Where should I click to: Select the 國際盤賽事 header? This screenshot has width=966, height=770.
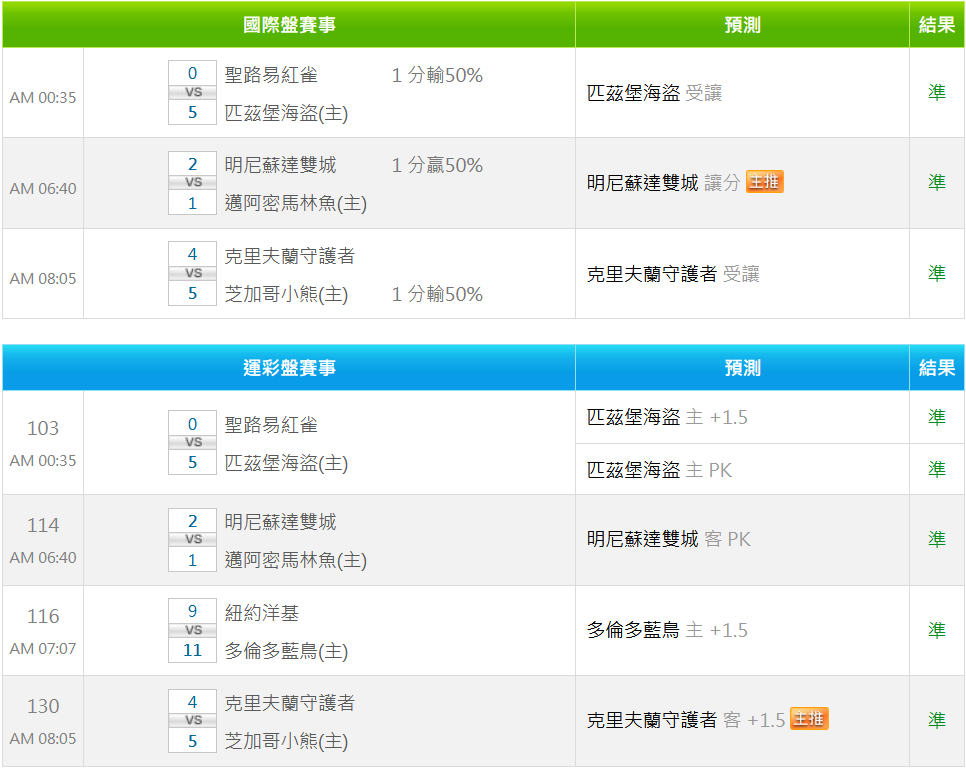[x=289, y=25]
